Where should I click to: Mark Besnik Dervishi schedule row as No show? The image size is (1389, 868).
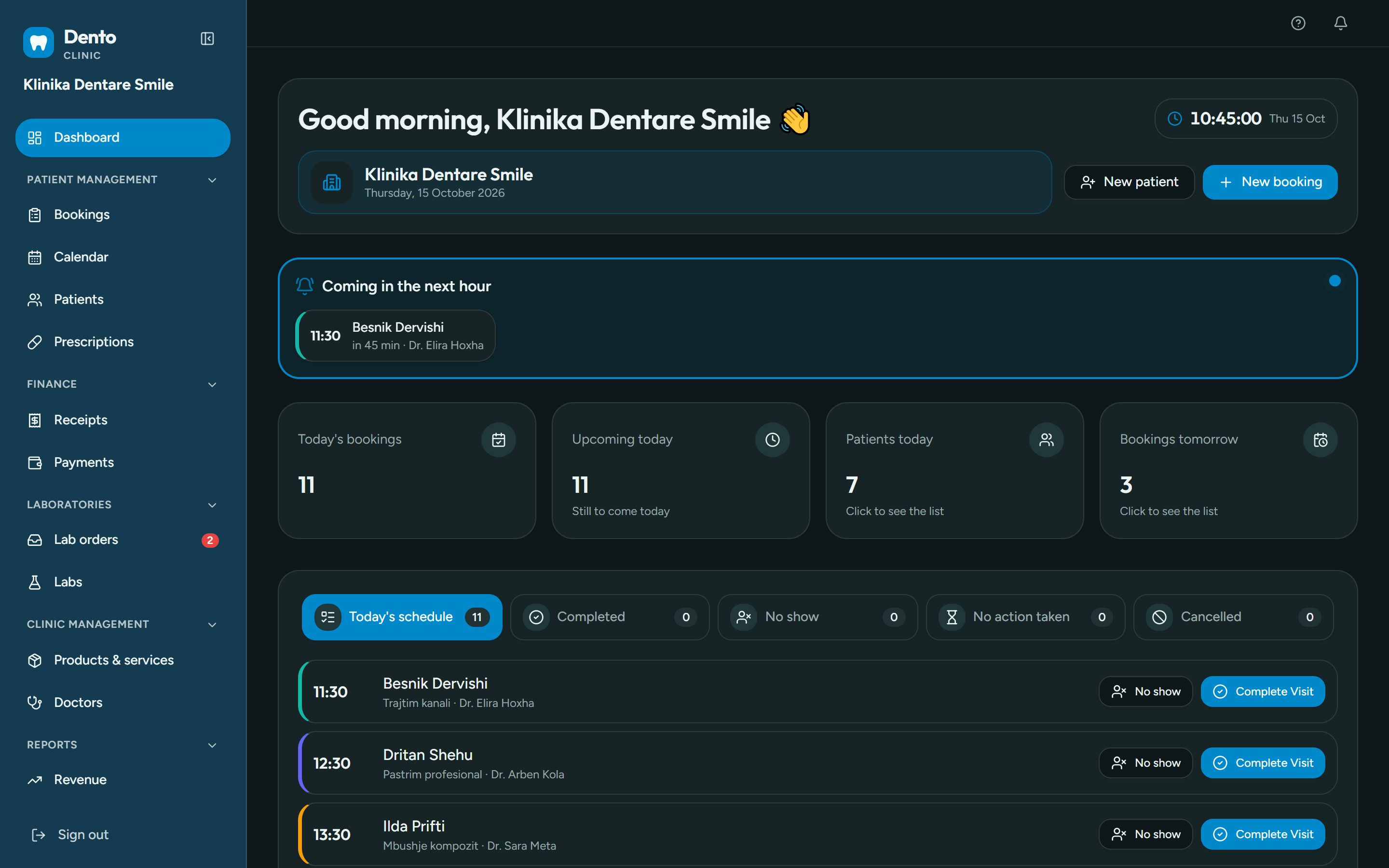[x=1145, y=692]
